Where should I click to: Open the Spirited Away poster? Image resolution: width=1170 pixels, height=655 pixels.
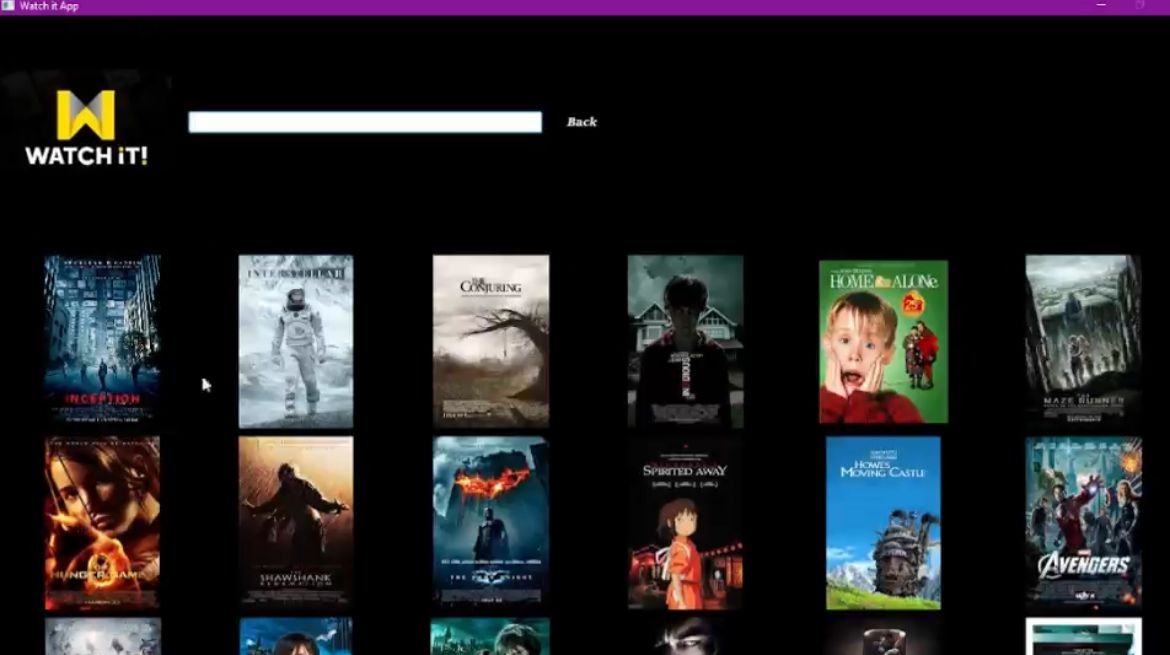[685, 521]
